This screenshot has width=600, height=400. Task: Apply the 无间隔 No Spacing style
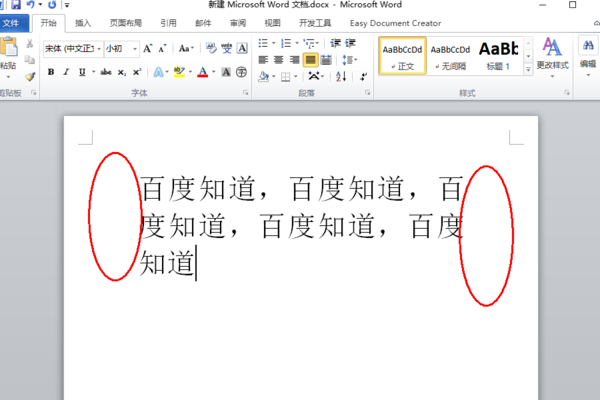(x=450, y=56)
